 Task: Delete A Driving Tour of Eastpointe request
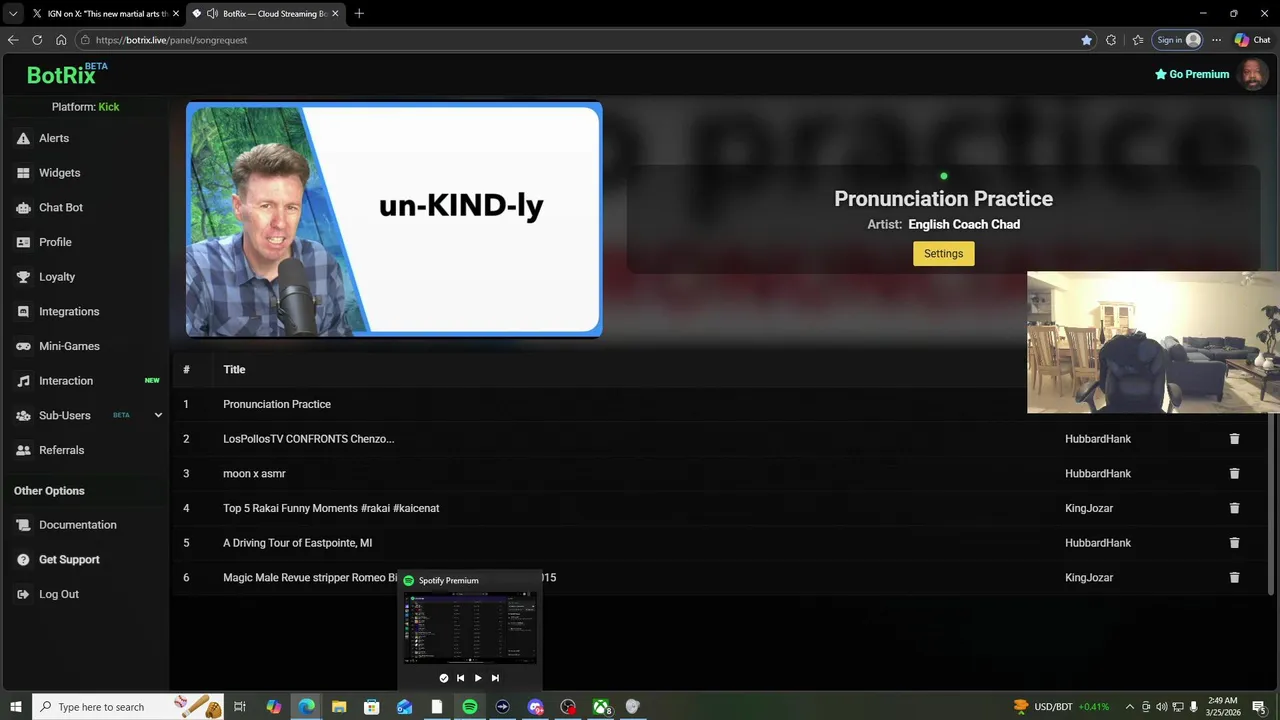click(1234, 543)
